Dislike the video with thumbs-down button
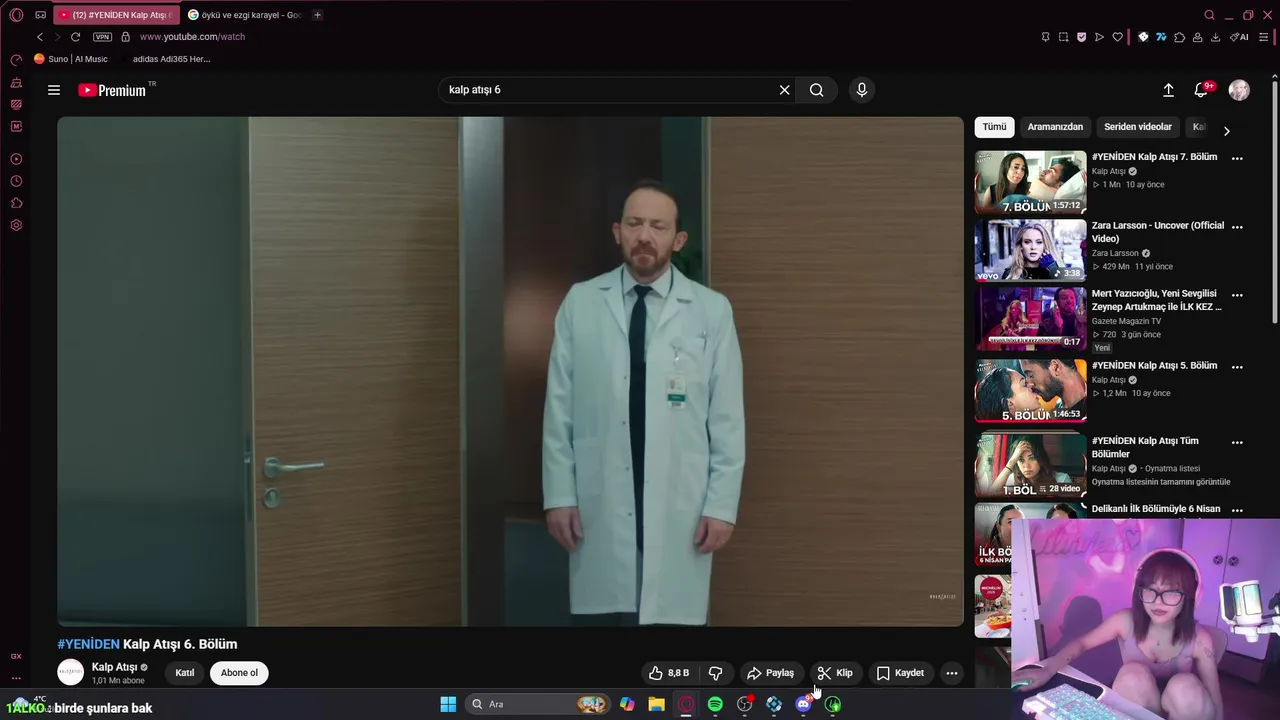 (716, 673)
